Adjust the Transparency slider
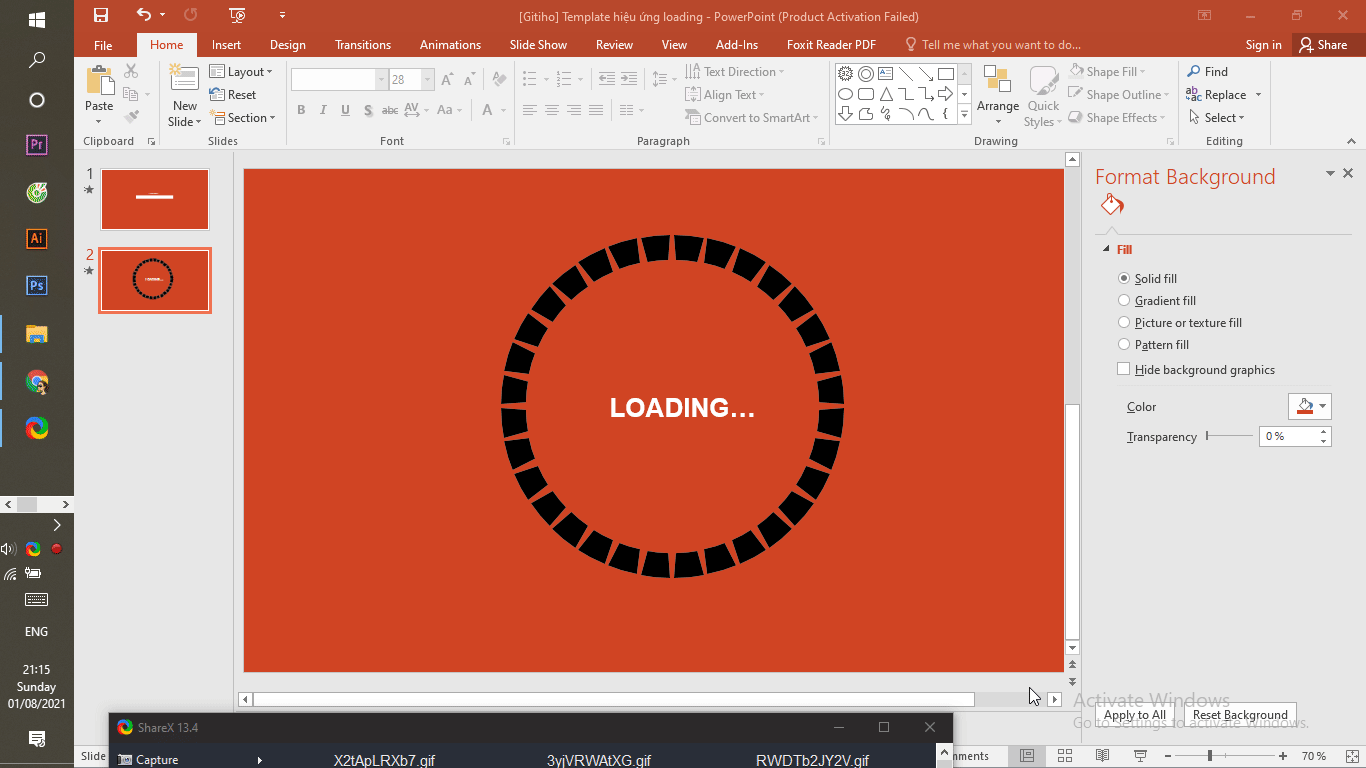The height and width of the screenshot is (768, 1366). [x=1210, y=436]
